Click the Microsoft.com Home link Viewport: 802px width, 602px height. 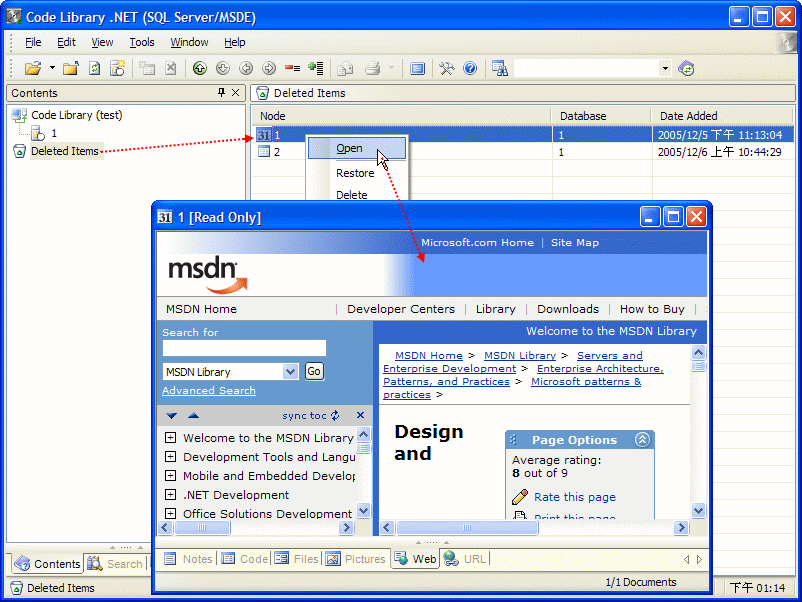pyautogui.click(x=477, y=242)
